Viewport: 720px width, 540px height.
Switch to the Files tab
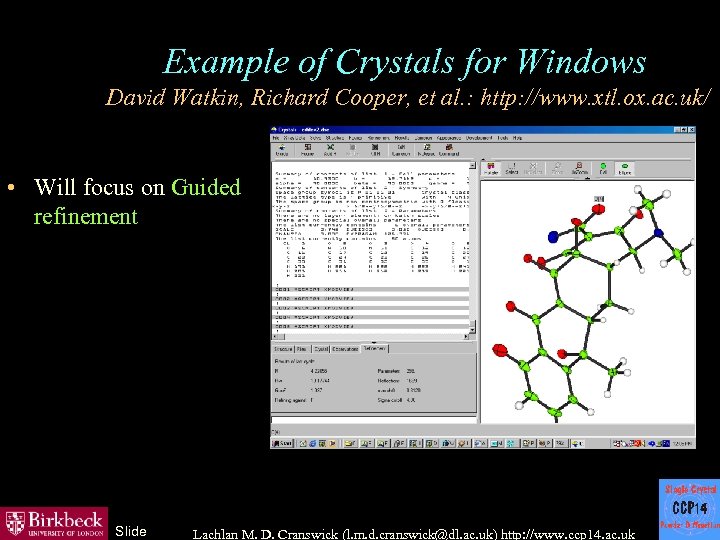pos(302,349)
